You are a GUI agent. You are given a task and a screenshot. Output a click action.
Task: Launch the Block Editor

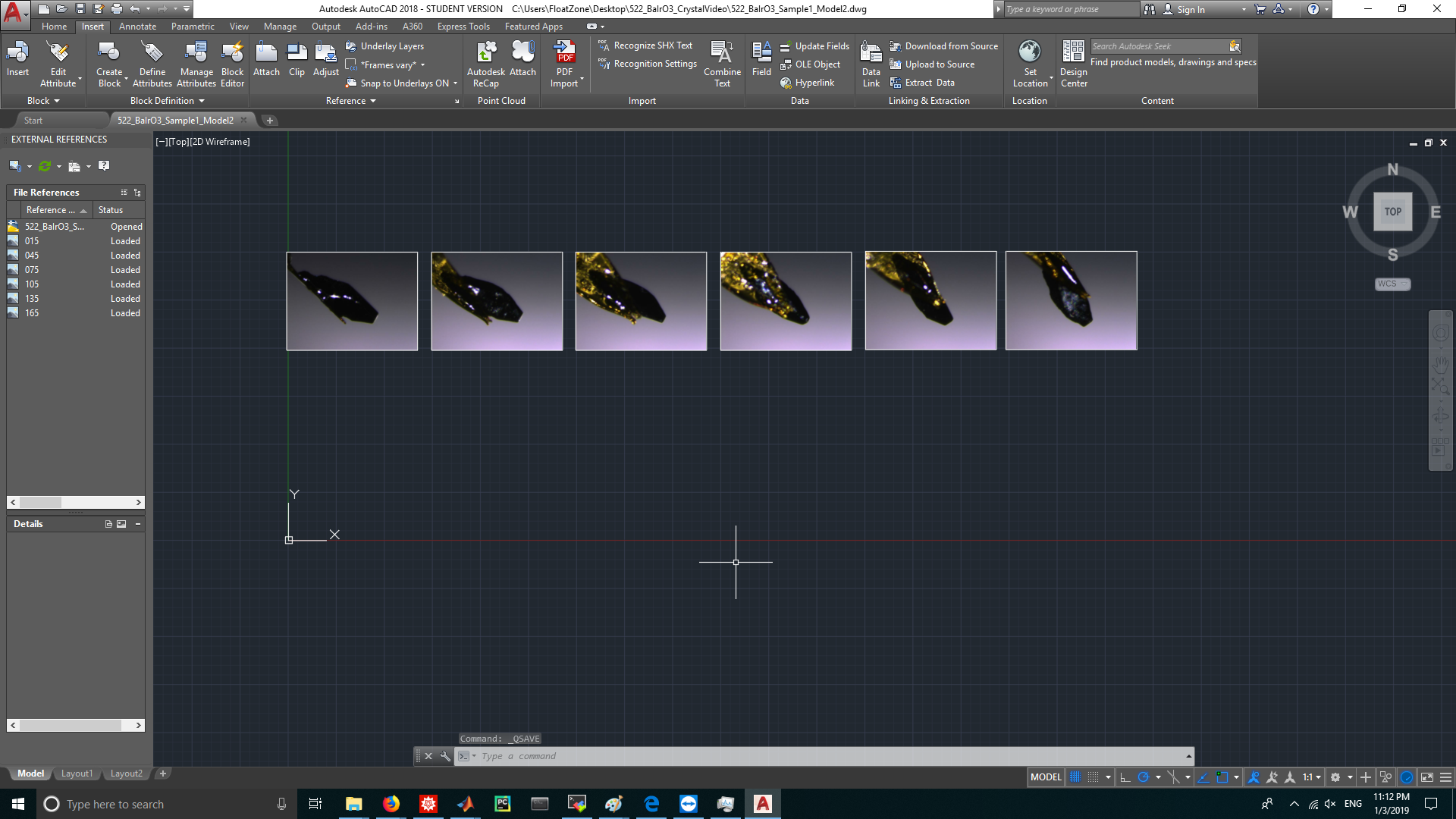pos(232,64)
